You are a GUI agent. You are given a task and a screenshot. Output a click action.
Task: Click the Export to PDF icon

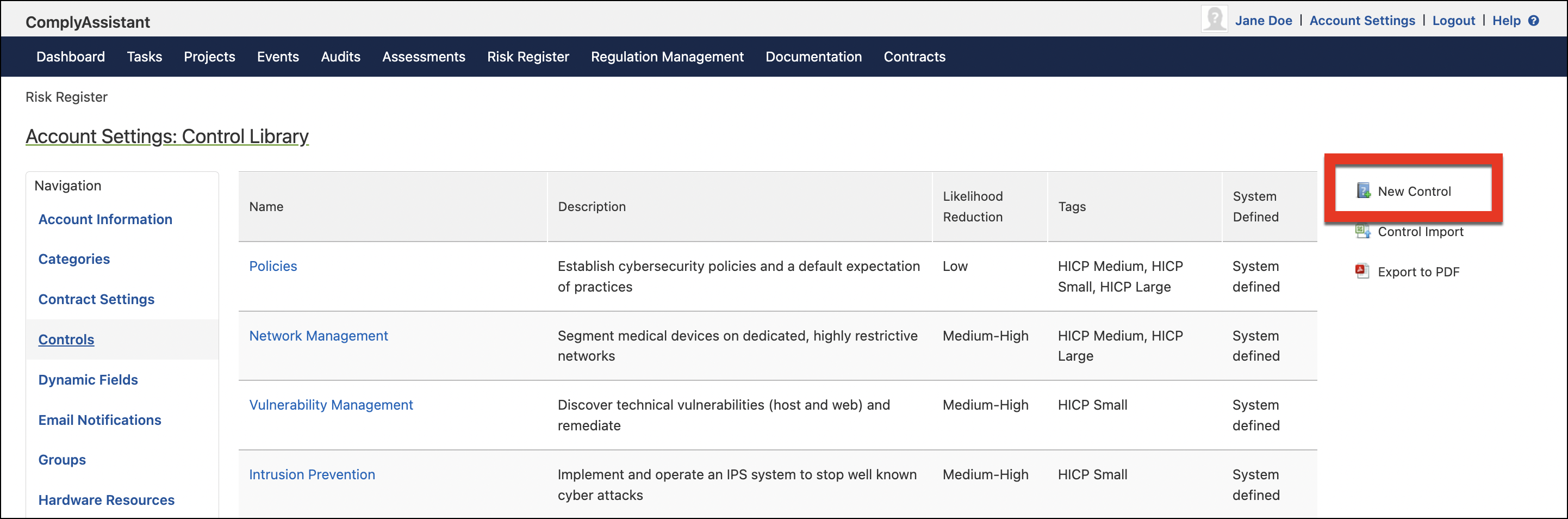pos(1362,271)
